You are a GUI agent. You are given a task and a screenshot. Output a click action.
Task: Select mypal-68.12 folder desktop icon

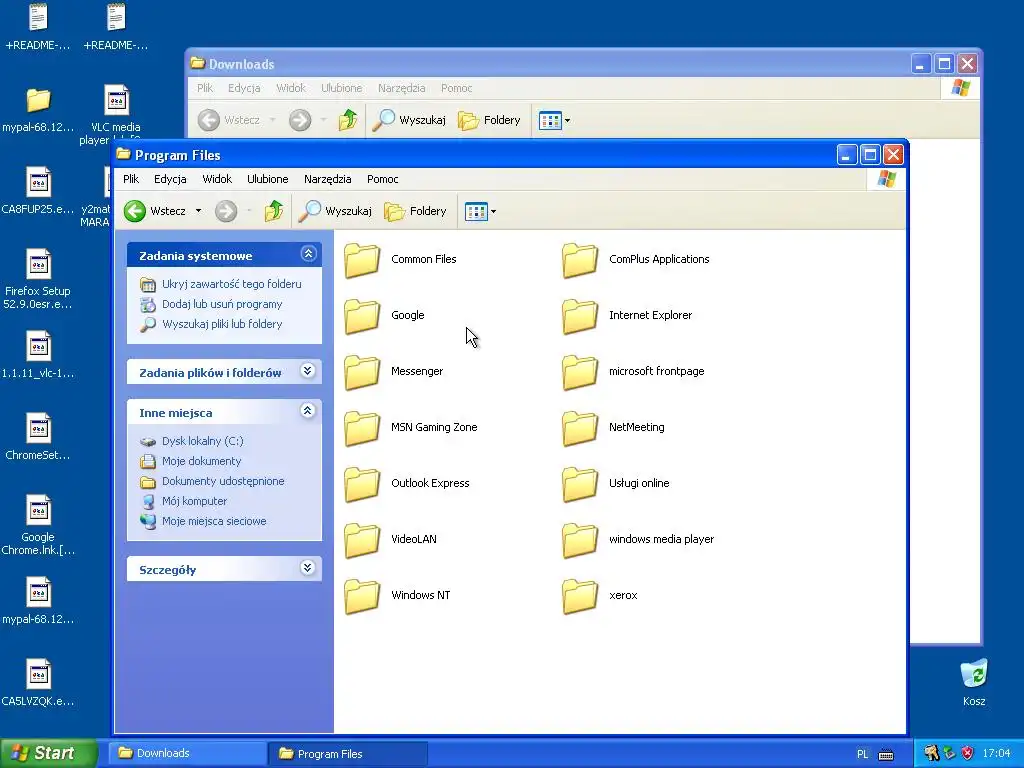click(x=38, y=109)
